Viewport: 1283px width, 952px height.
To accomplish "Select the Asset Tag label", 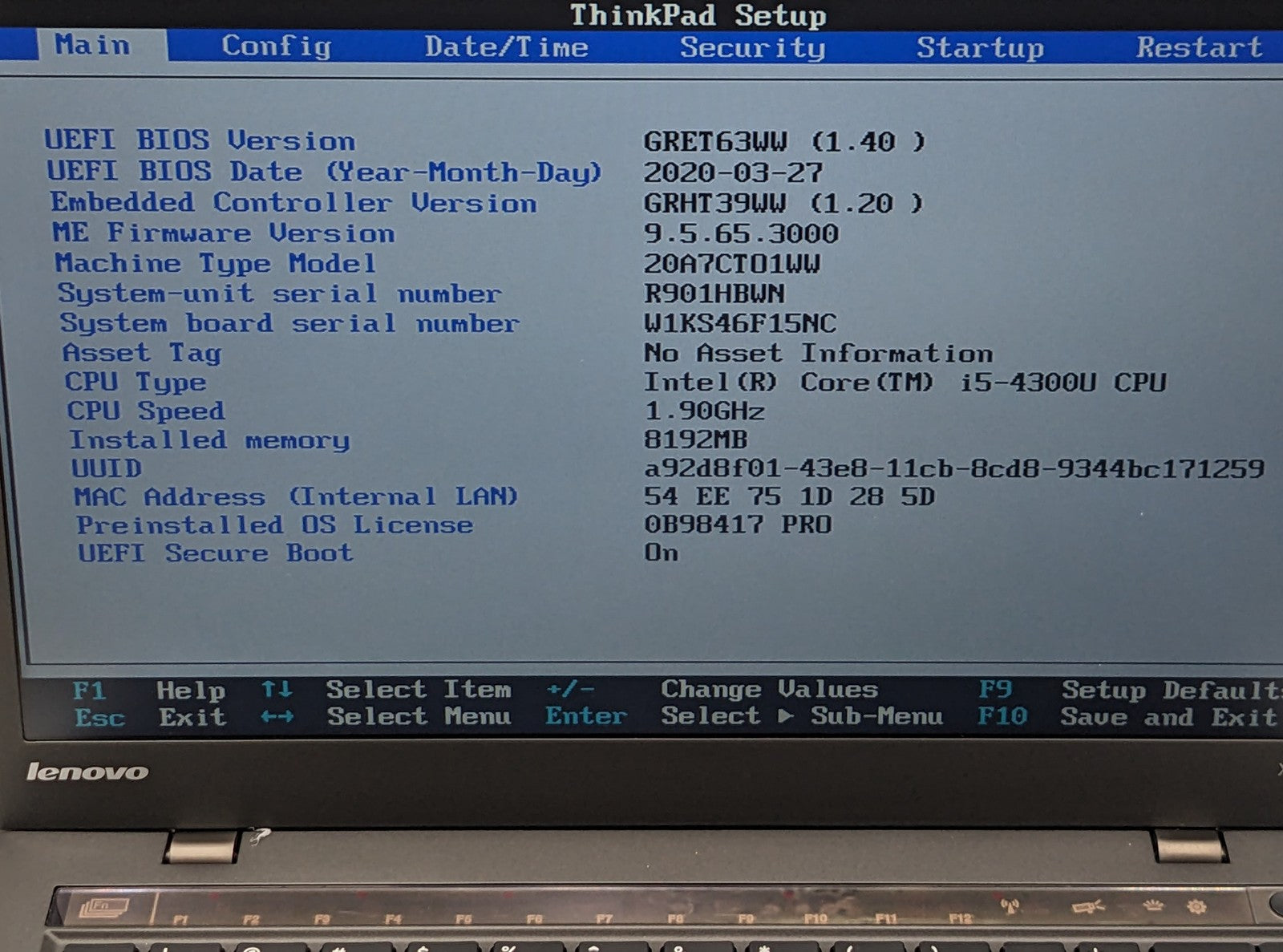I will 142,353.
